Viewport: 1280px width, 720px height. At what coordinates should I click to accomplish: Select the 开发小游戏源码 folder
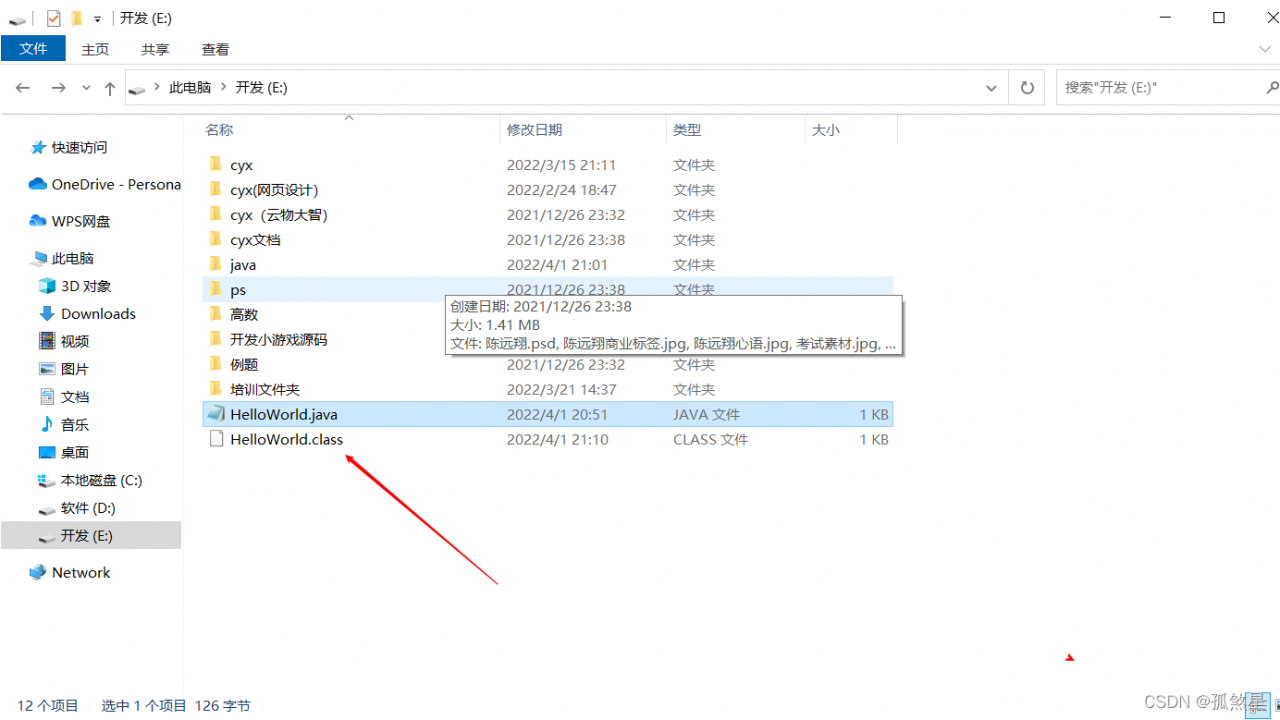(x=278, y=340)
